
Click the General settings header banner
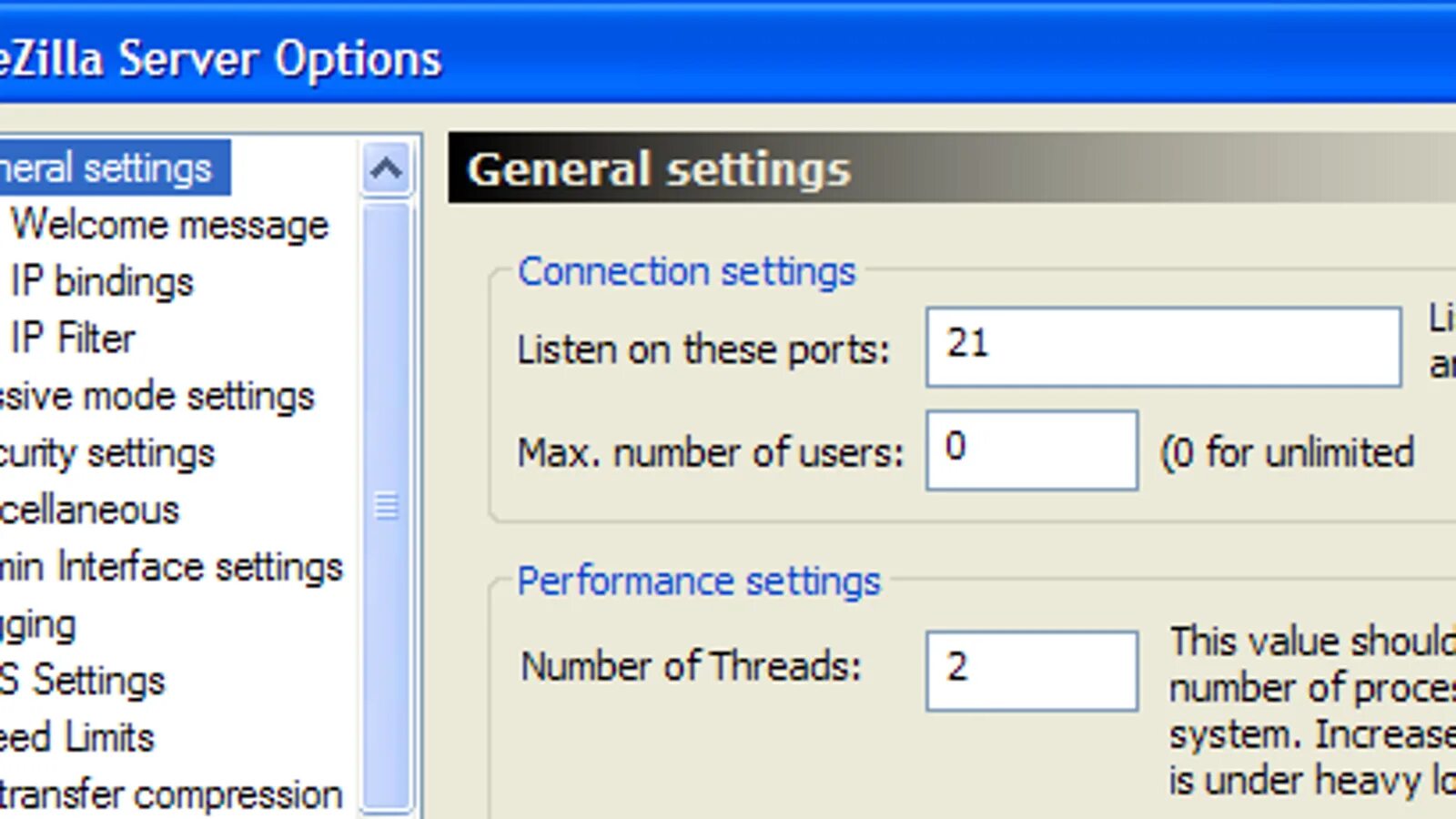pos(952,168)
